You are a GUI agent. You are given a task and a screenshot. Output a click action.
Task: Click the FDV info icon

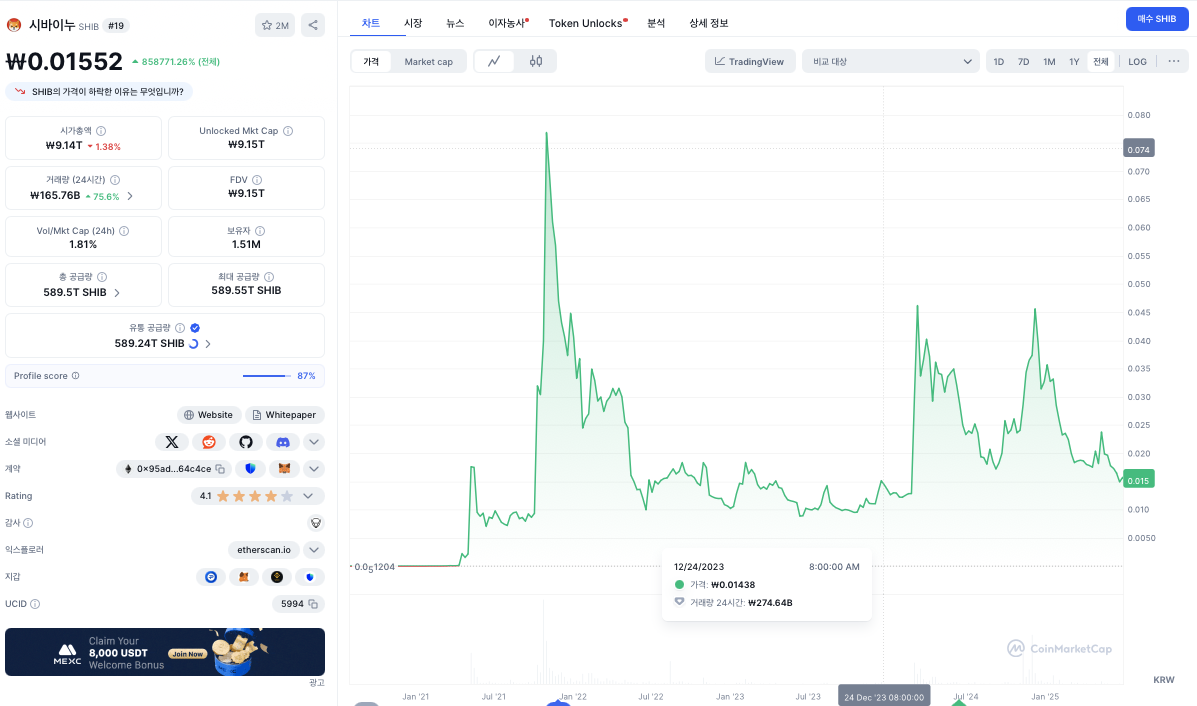tap(256, 180)
